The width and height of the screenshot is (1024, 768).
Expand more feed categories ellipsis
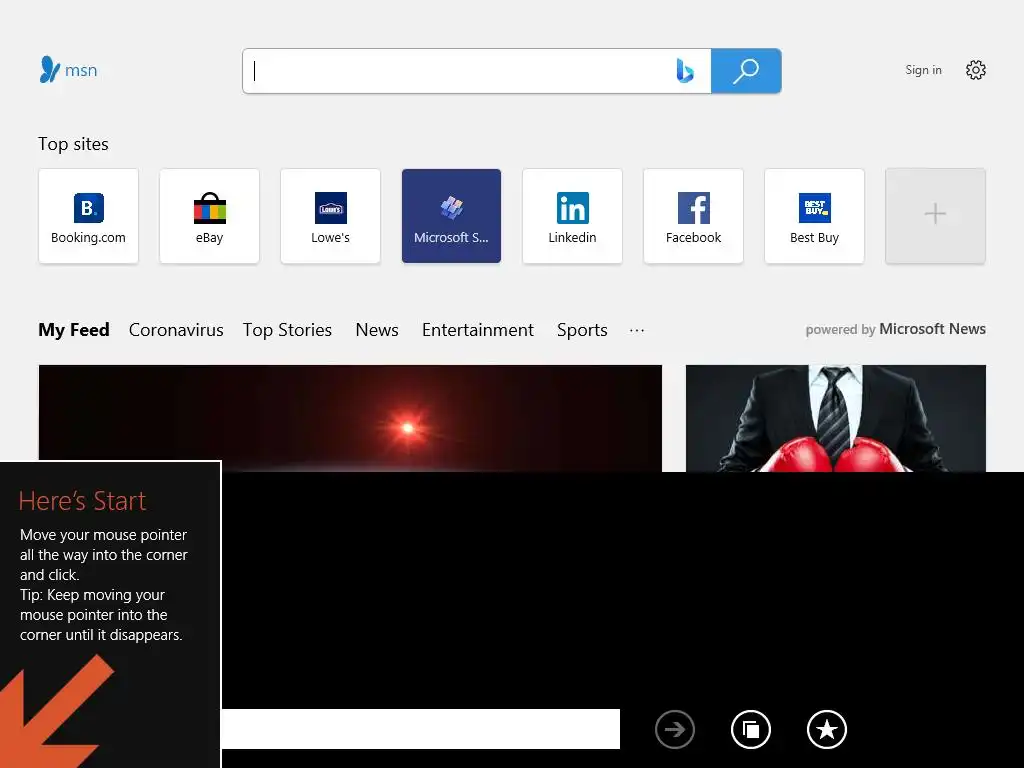click(x=637, y=330)
